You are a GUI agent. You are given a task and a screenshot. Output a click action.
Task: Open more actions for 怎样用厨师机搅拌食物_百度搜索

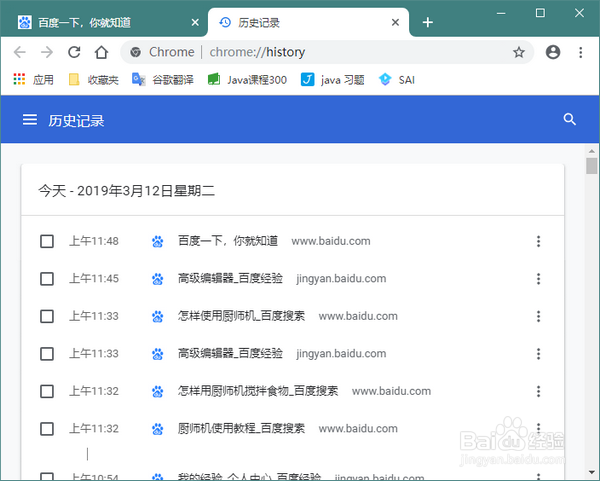coord(538,391)
